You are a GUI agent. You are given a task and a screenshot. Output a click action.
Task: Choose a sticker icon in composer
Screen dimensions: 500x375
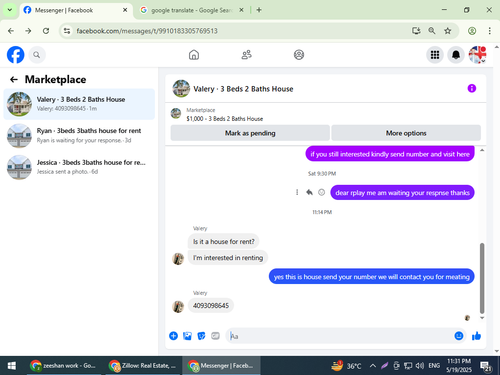point(201,336)
